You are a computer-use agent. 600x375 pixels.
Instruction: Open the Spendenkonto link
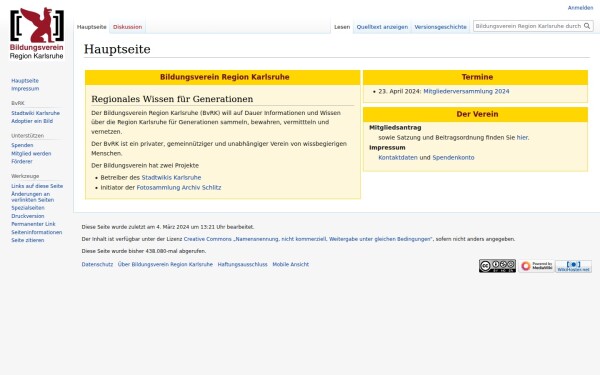(x=453, y=158)
